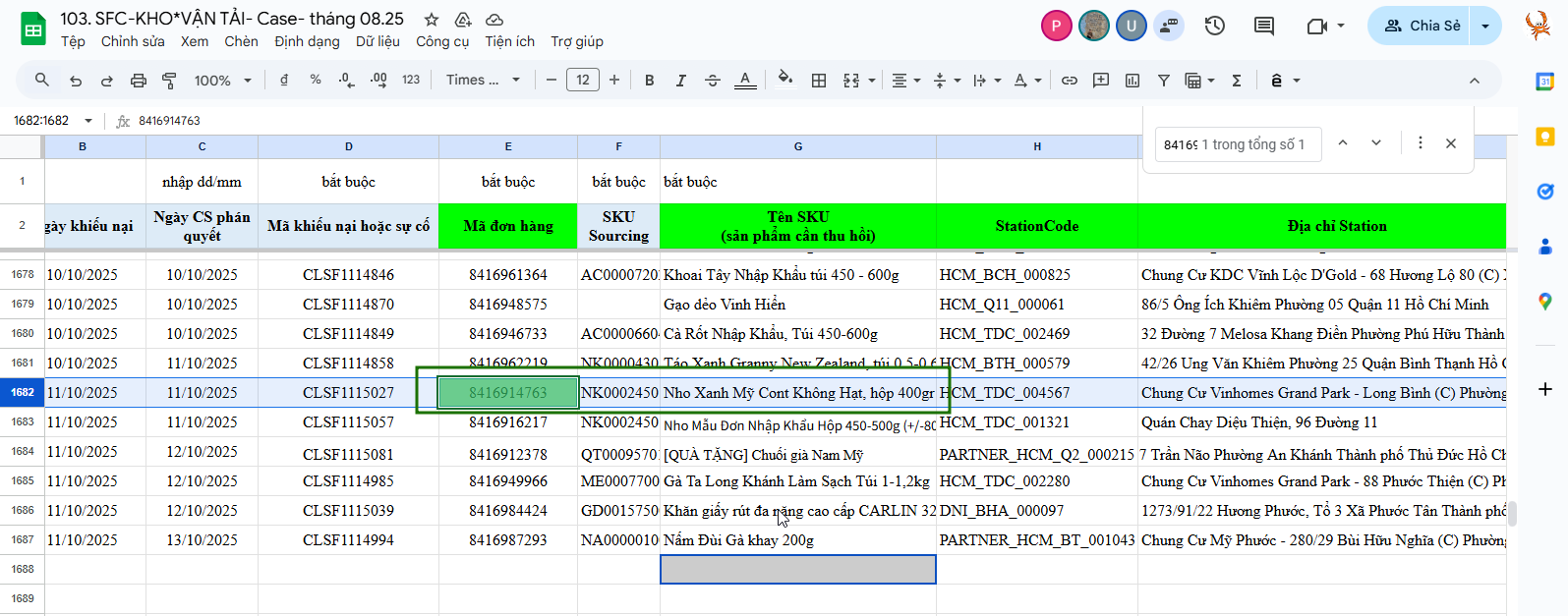Decrease the font size
This screenshot has width=1568, height=616.
pyautogui.click(x=552, y=81)
